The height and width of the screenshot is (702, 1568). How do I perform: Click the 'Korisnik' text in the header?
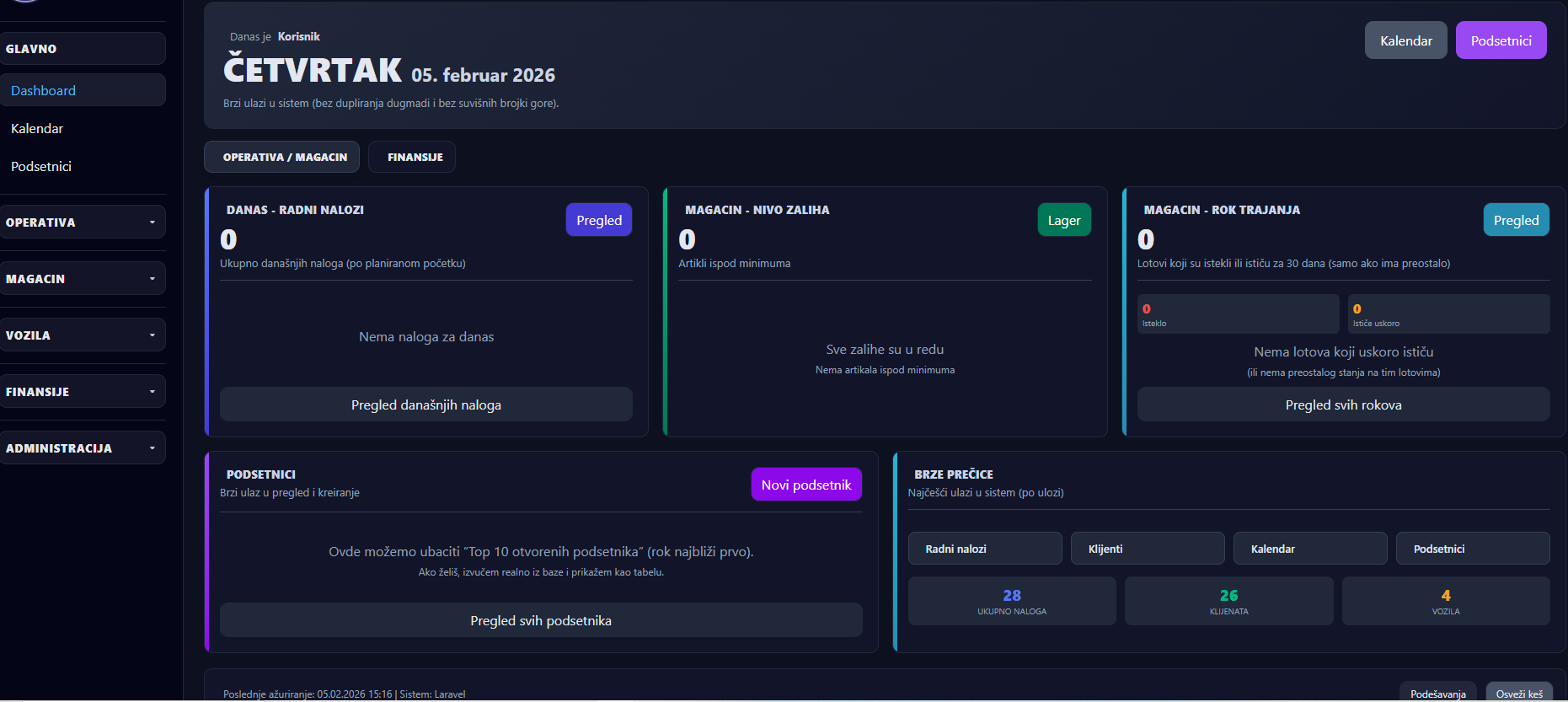tap(298, 36)
